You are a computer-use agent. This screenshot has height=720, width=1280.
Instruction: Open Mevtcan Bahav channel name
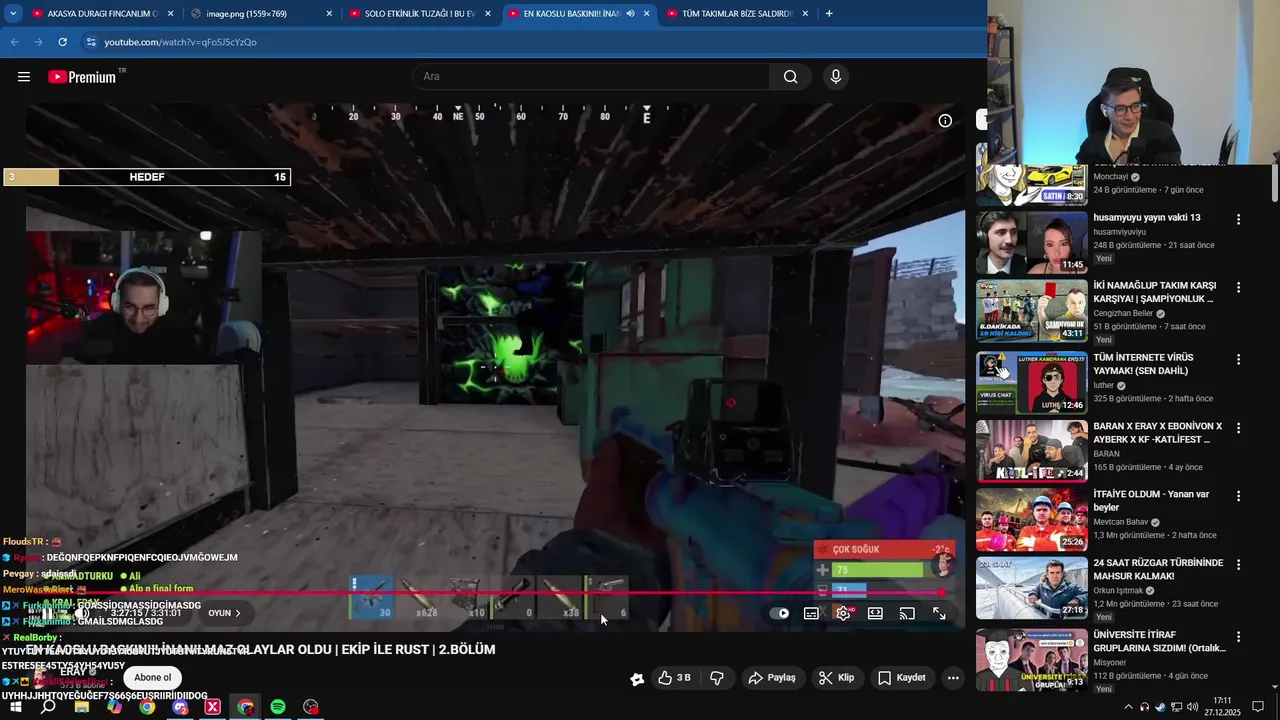coord(1120,522)
